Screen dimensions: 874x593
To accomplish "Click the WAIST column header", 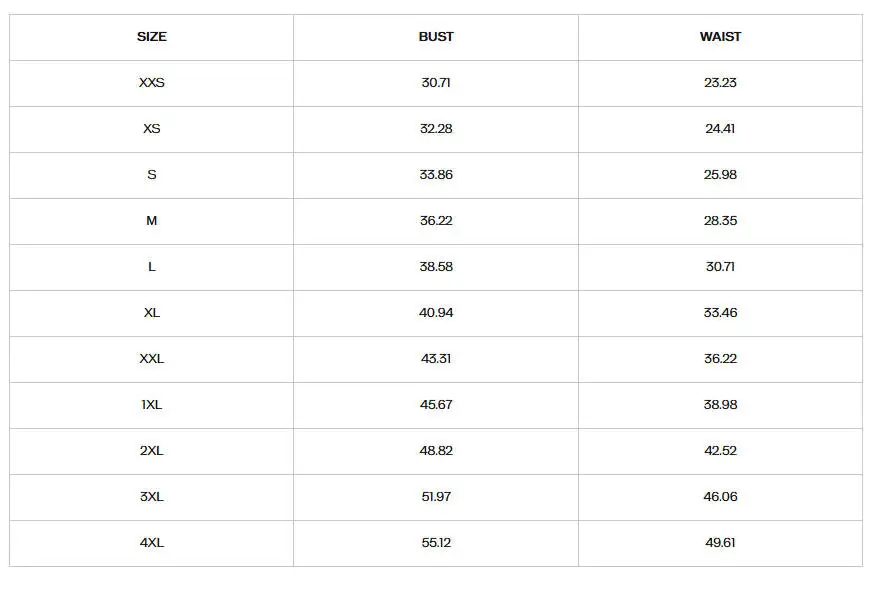I will coord(720,37).
